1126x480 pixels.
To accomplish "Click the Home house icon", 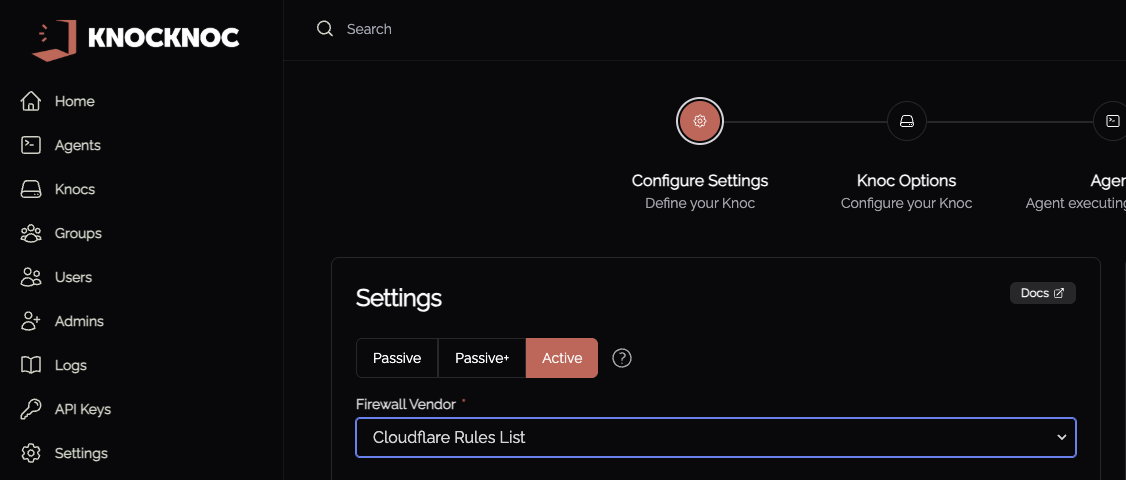I will 31,101.
